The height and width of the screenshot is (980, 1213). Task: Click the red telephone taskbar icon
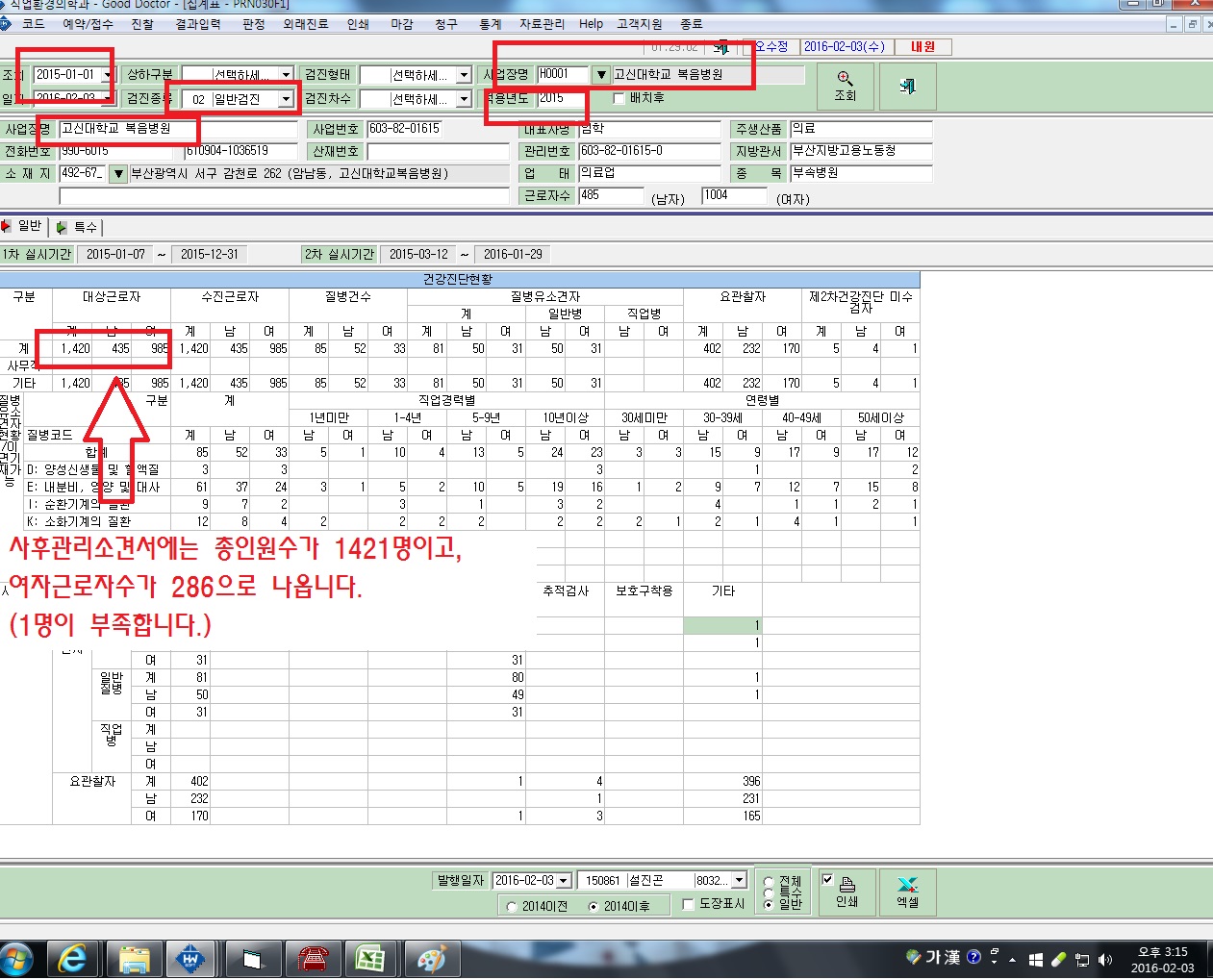313,959
